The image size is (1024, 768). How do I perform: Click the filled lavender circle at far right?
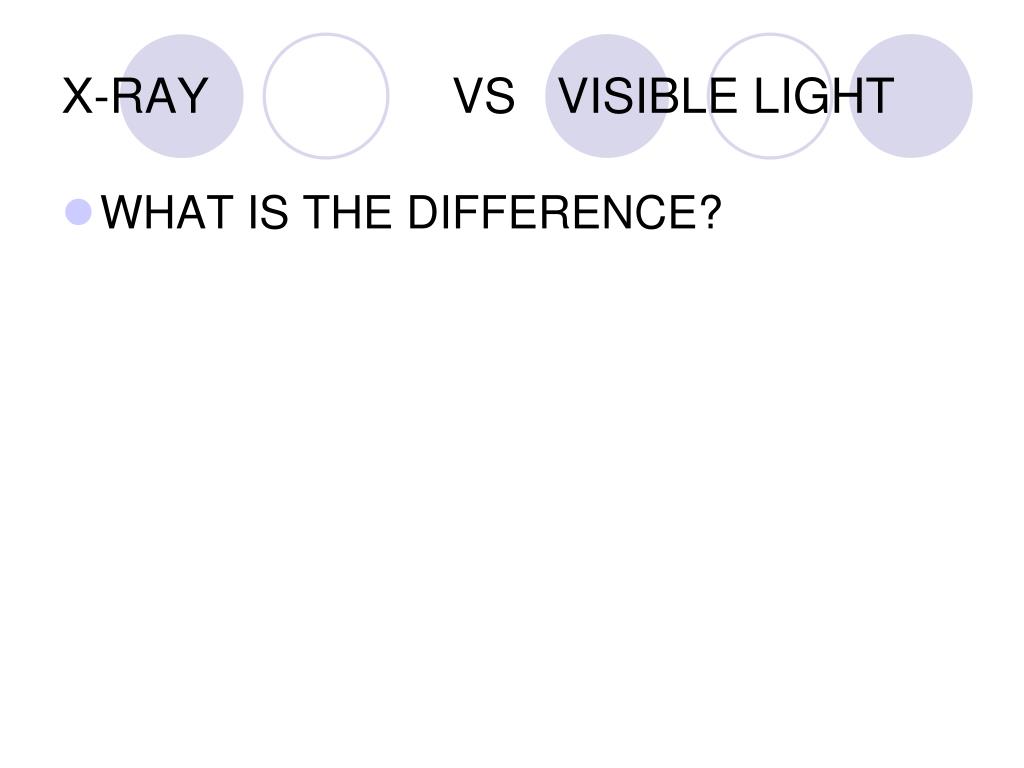point(911,96)
